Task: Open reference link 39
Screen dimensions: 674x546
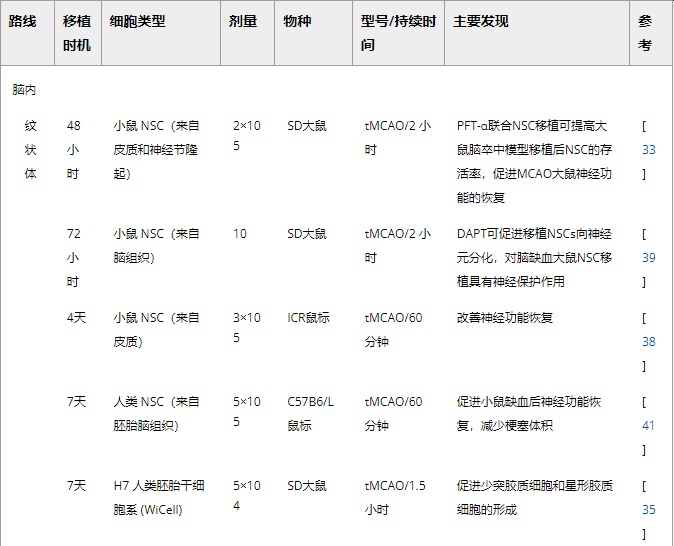Action: click(648, 257)
